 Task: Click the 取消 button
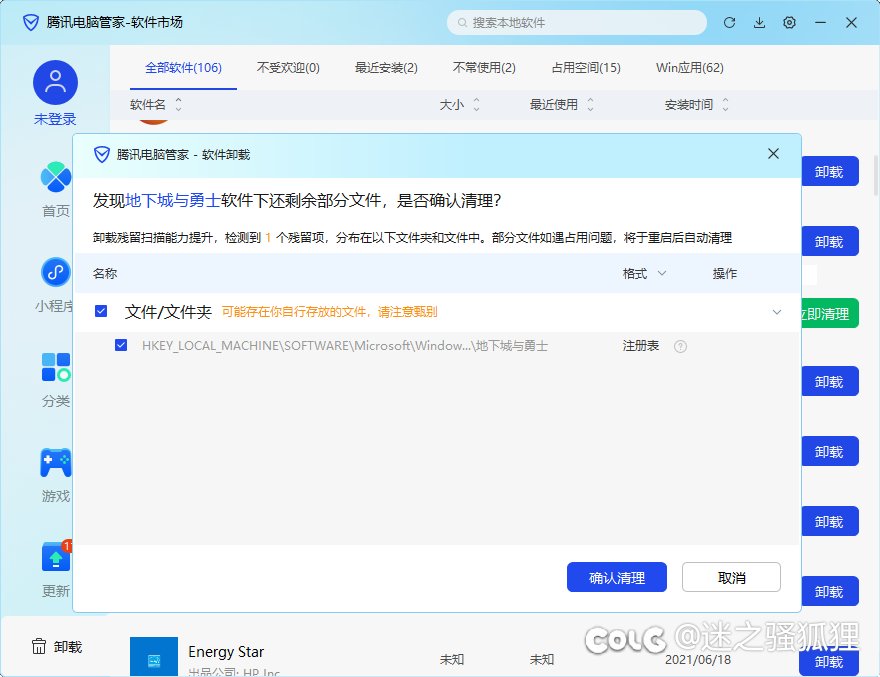coord(731,577)
